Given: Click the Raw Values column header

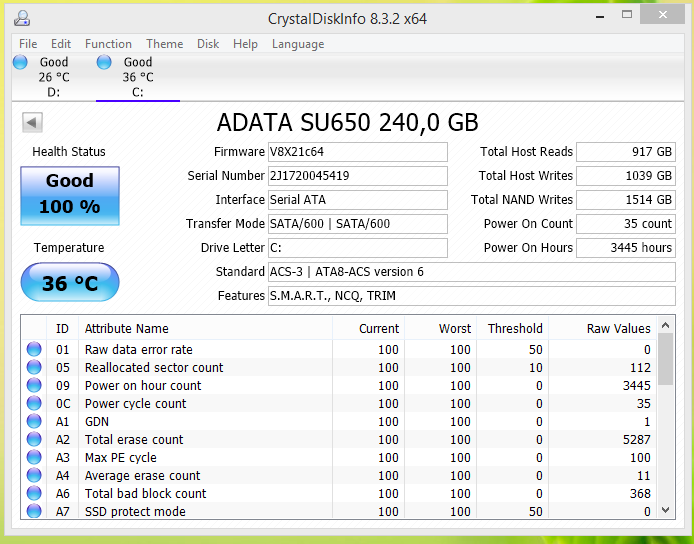Looking at the screenshot, I should pos(602,328).
